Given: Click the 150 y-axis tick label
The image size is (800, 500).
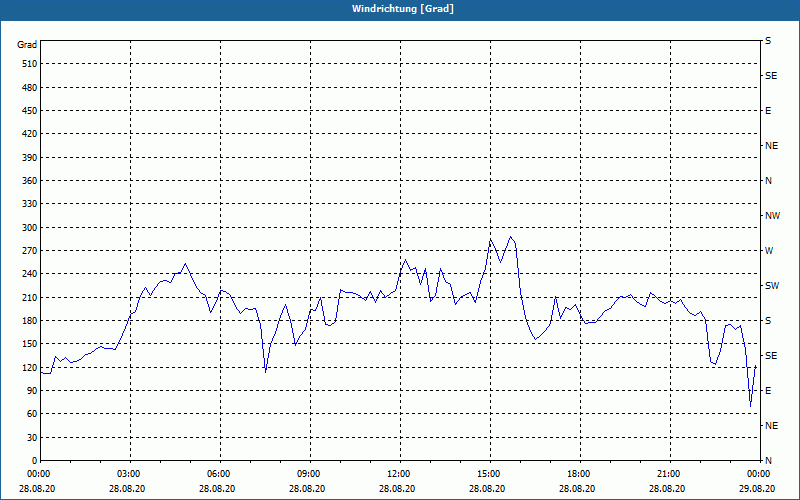Looking at the screenshot, I should point(30,343).
